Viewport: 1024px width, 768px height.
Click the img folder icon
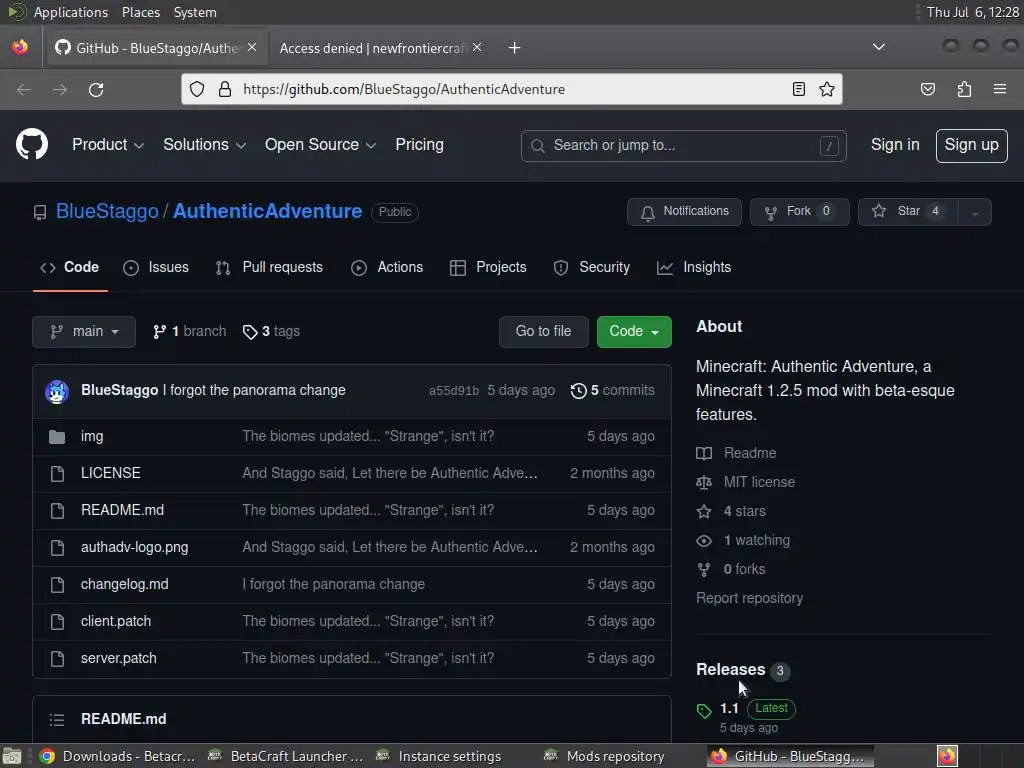(x=57, y=437)
